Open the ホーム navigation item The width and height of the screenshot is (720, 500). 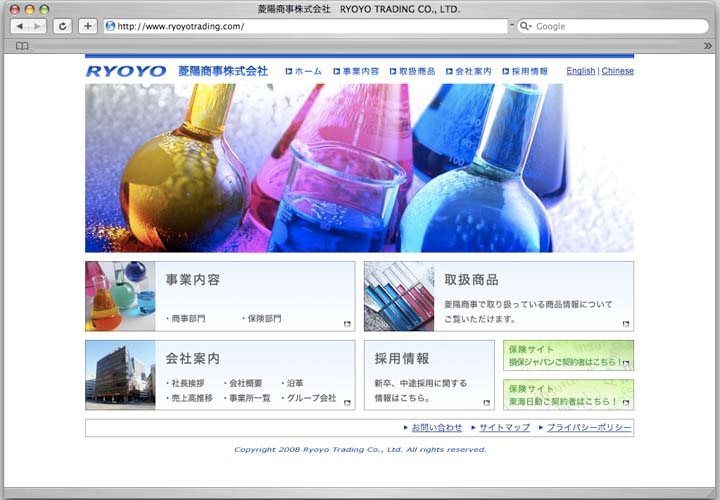click(304, 72)
